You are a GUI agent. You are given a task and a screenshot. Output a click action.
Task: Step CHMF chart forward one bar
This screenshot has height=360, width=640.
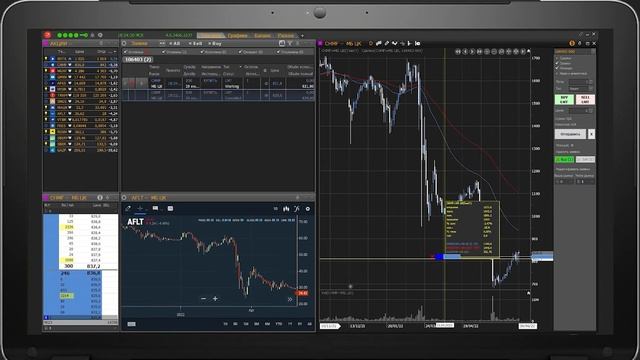472,52
